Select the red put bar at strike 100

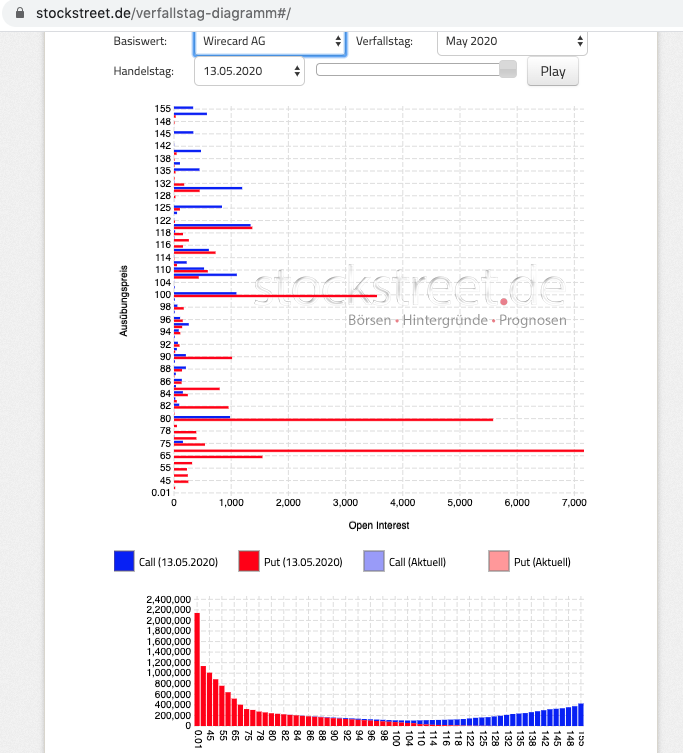tap(275, 296)
